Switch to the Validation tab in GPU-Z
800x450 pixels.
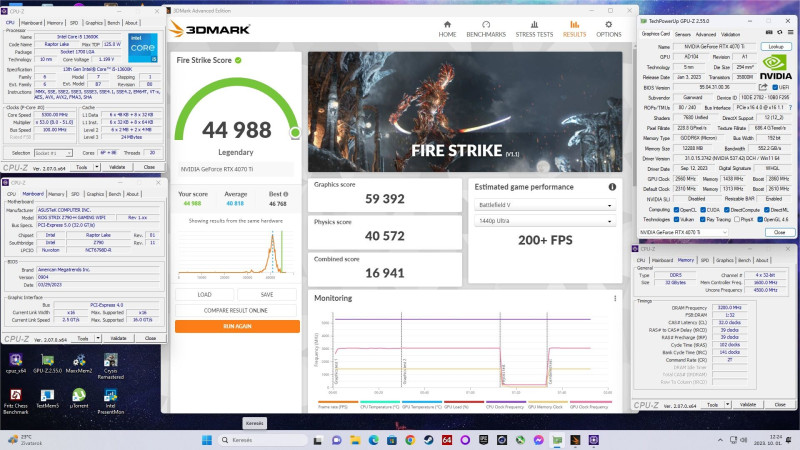tap(731, 34)
